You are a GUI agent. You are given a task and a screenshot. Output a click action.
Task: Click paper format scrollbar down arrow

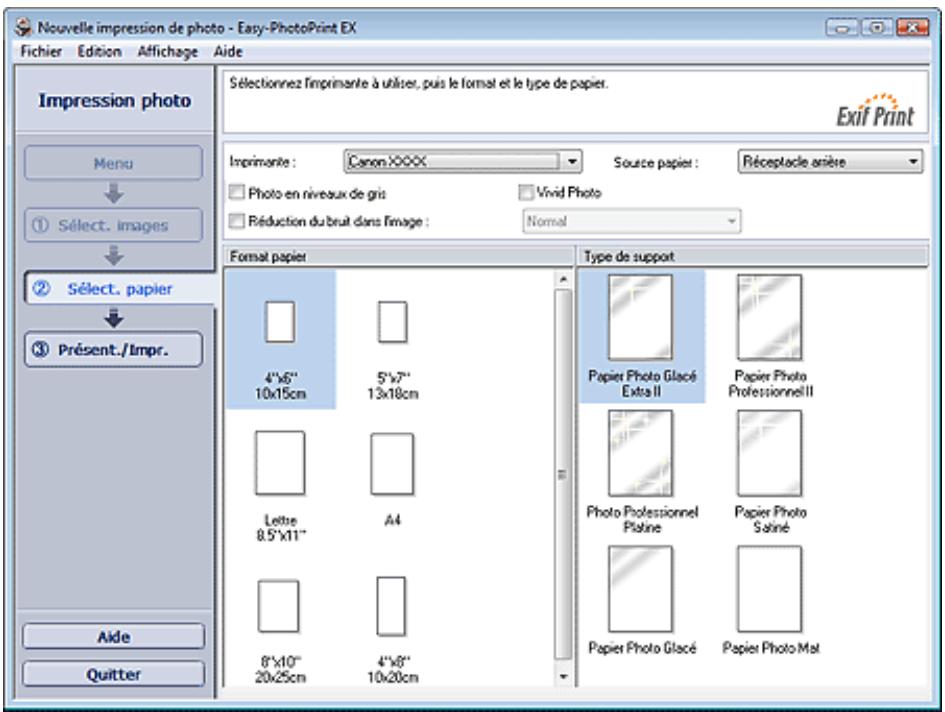point(563,676)
